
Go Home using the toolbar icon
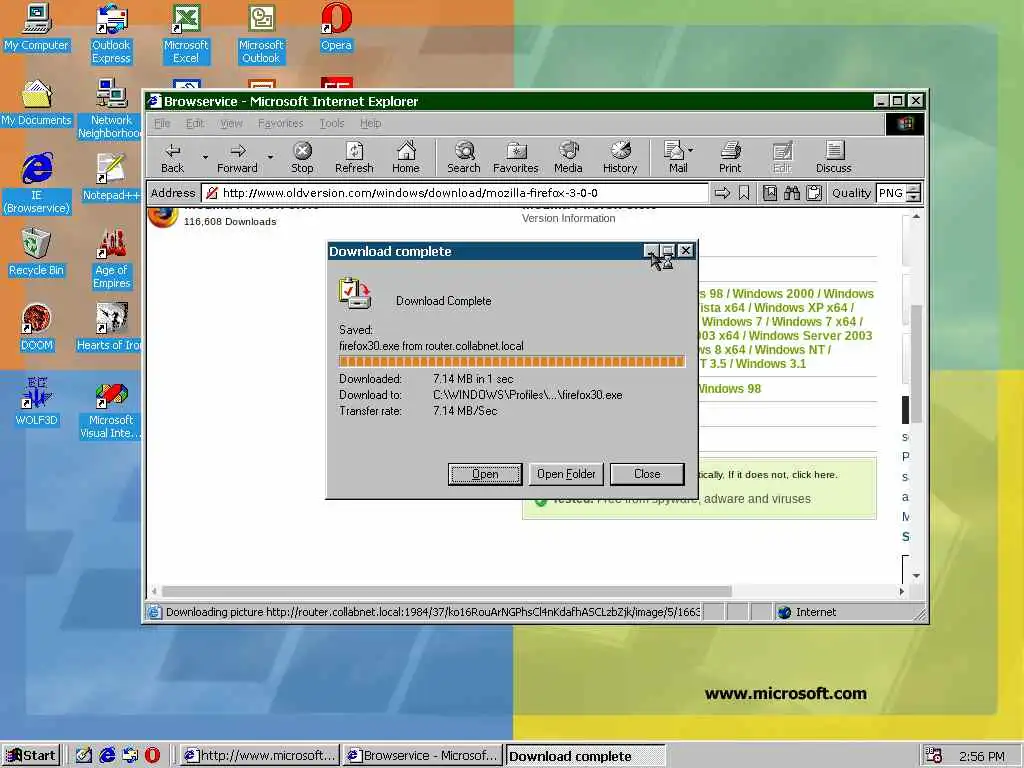[x=406, y=157]
